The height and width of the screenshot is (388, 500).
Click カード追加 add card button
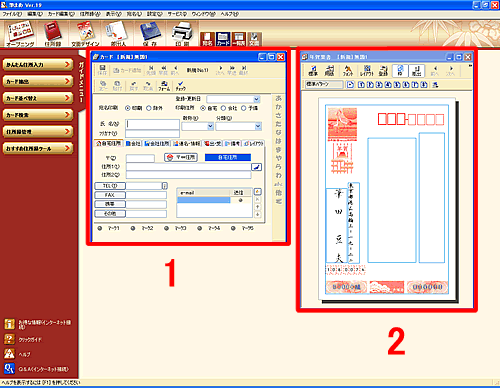[127, 70]
